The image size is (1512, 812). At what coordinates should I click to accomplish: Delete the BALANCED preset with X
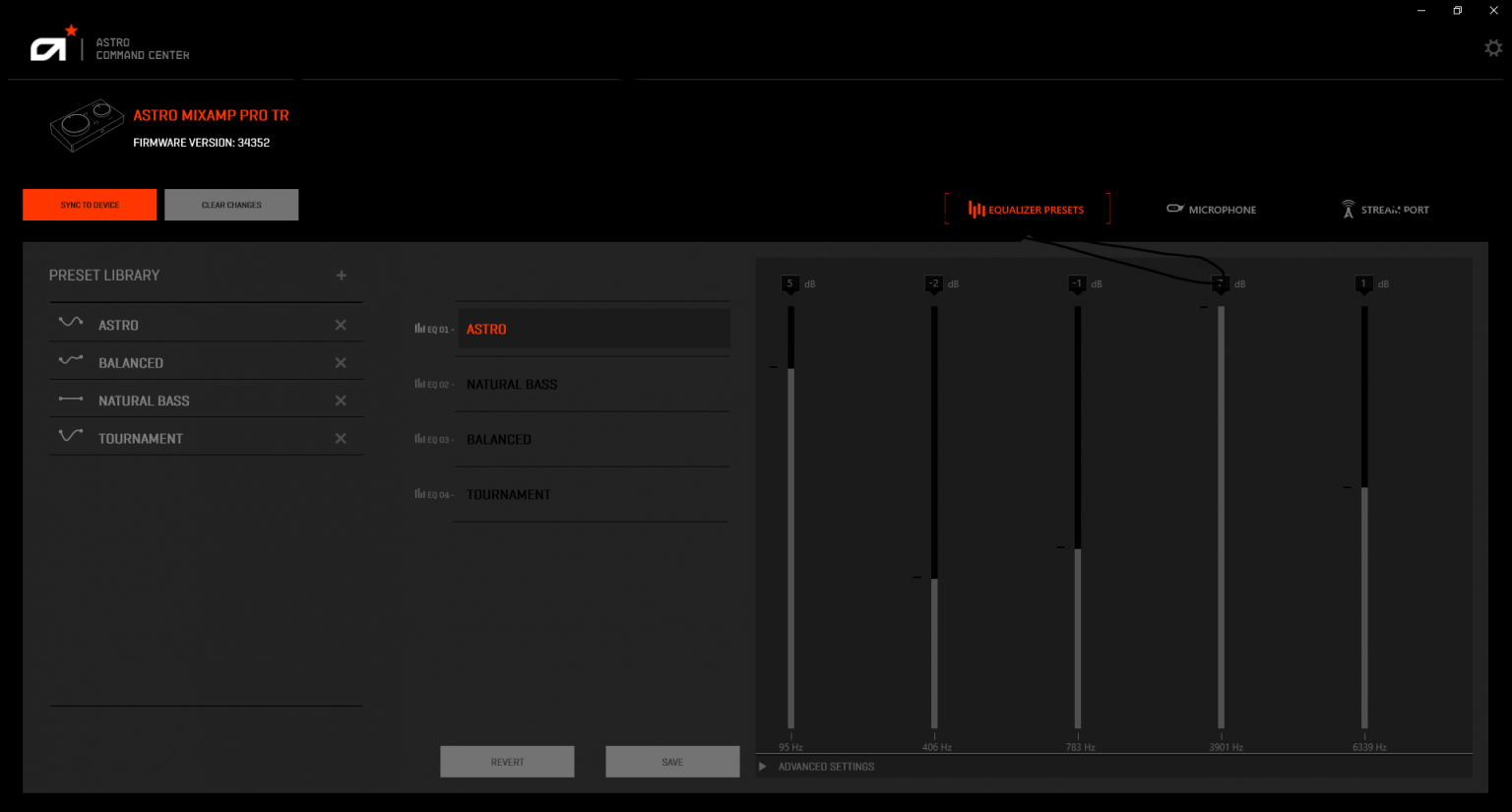(341, 363)
